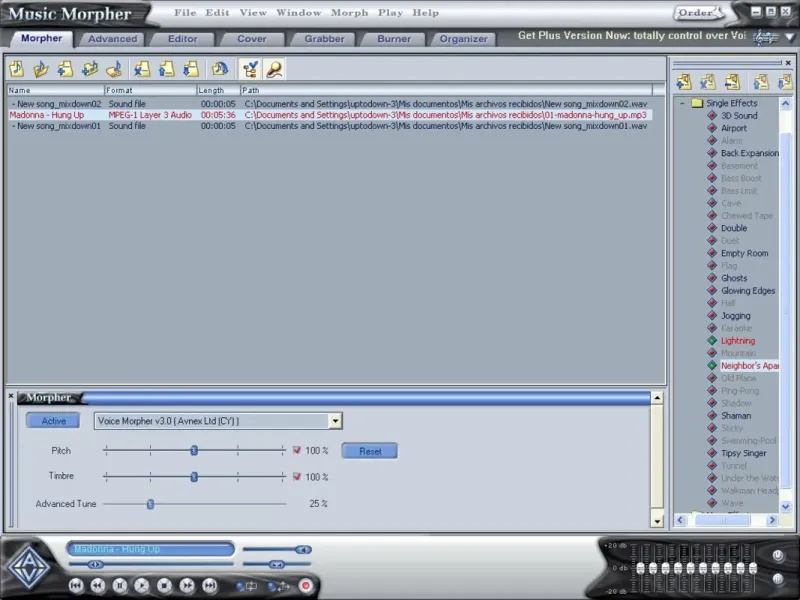
Task: Click the AV diamond logo in the player bar
Action: [29, 567]
